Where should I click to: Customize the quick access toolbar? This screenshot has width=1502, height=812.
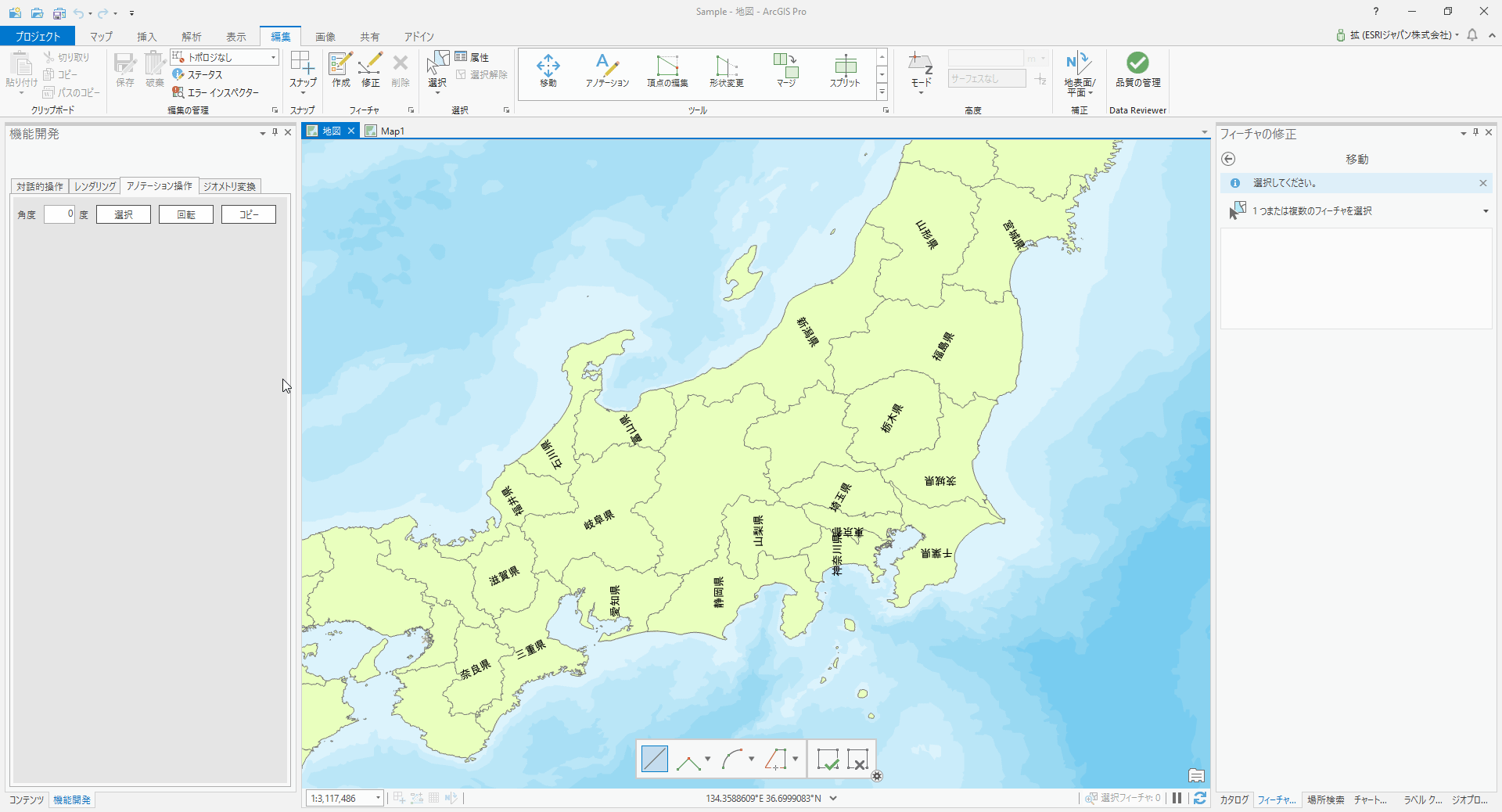point(131,13)
